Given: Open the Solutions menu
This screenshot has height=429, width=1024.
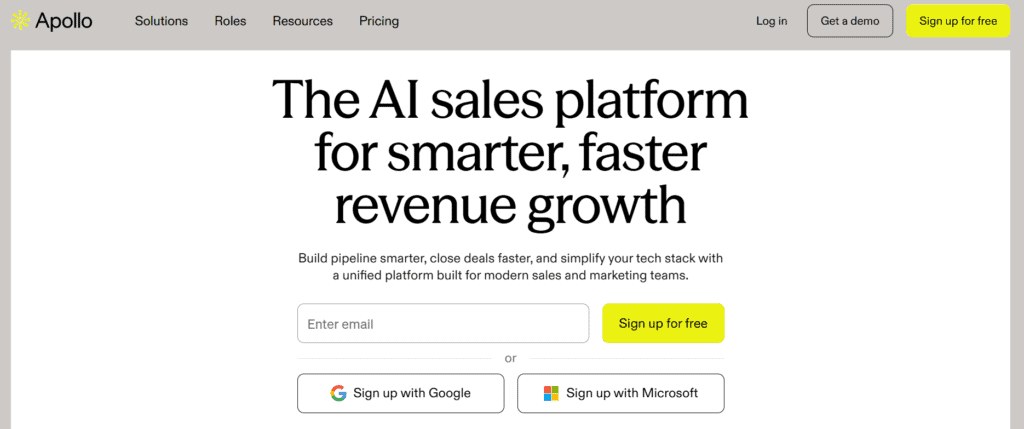Looking at the screenshot, I should 160,21.
